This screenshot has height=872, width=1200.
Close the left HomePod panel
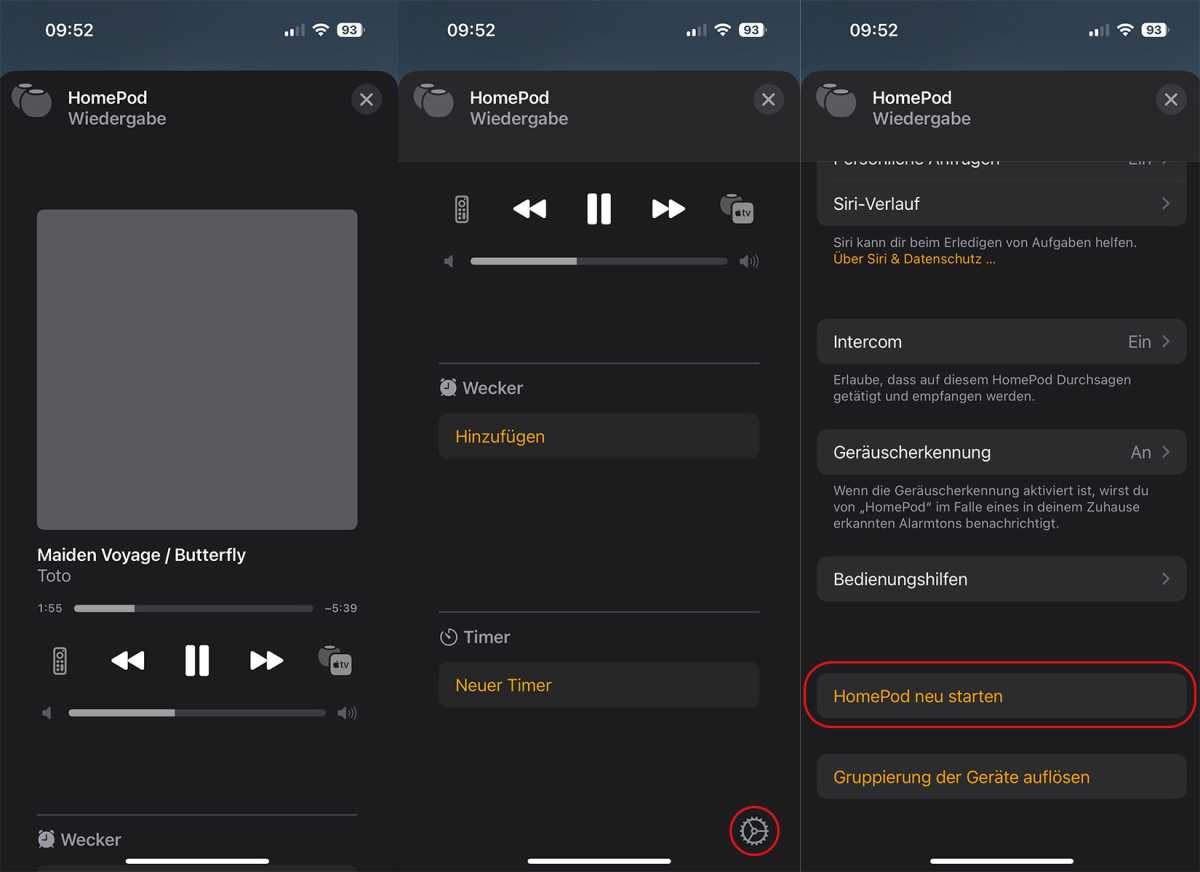tap(366, 99)
